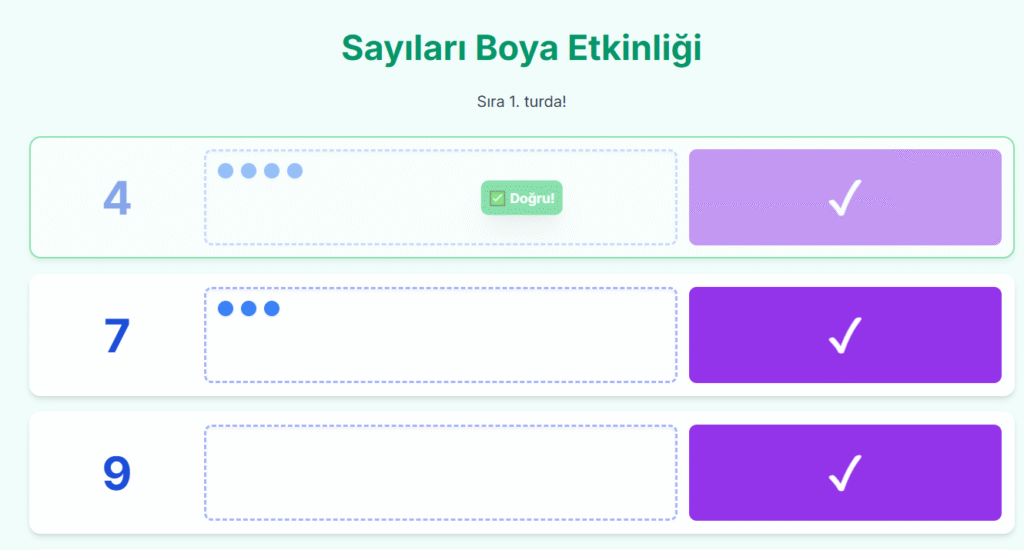The image size is (1024, 550).
Task: Click the "Sıra 1. turda!" status text
Action: 521,102
